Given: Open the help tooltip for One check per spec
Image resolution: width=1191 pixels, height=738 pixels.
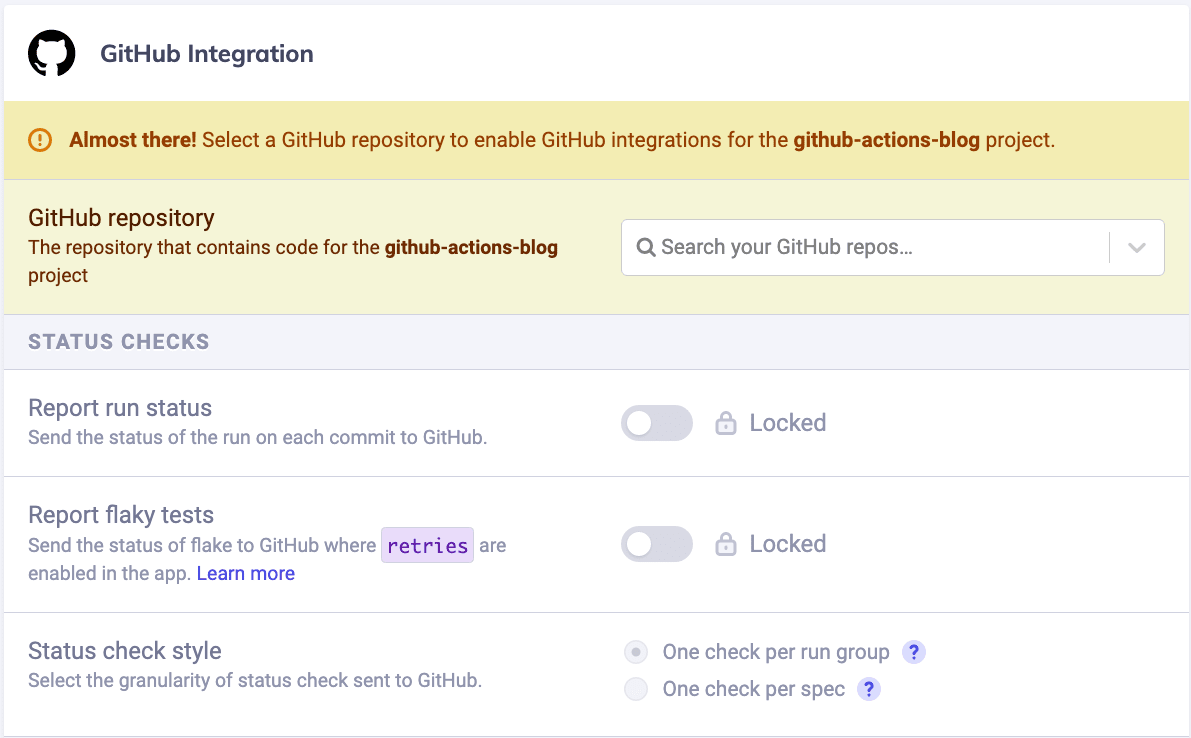Looking at the screenshot, I should (x=869, y=689).
